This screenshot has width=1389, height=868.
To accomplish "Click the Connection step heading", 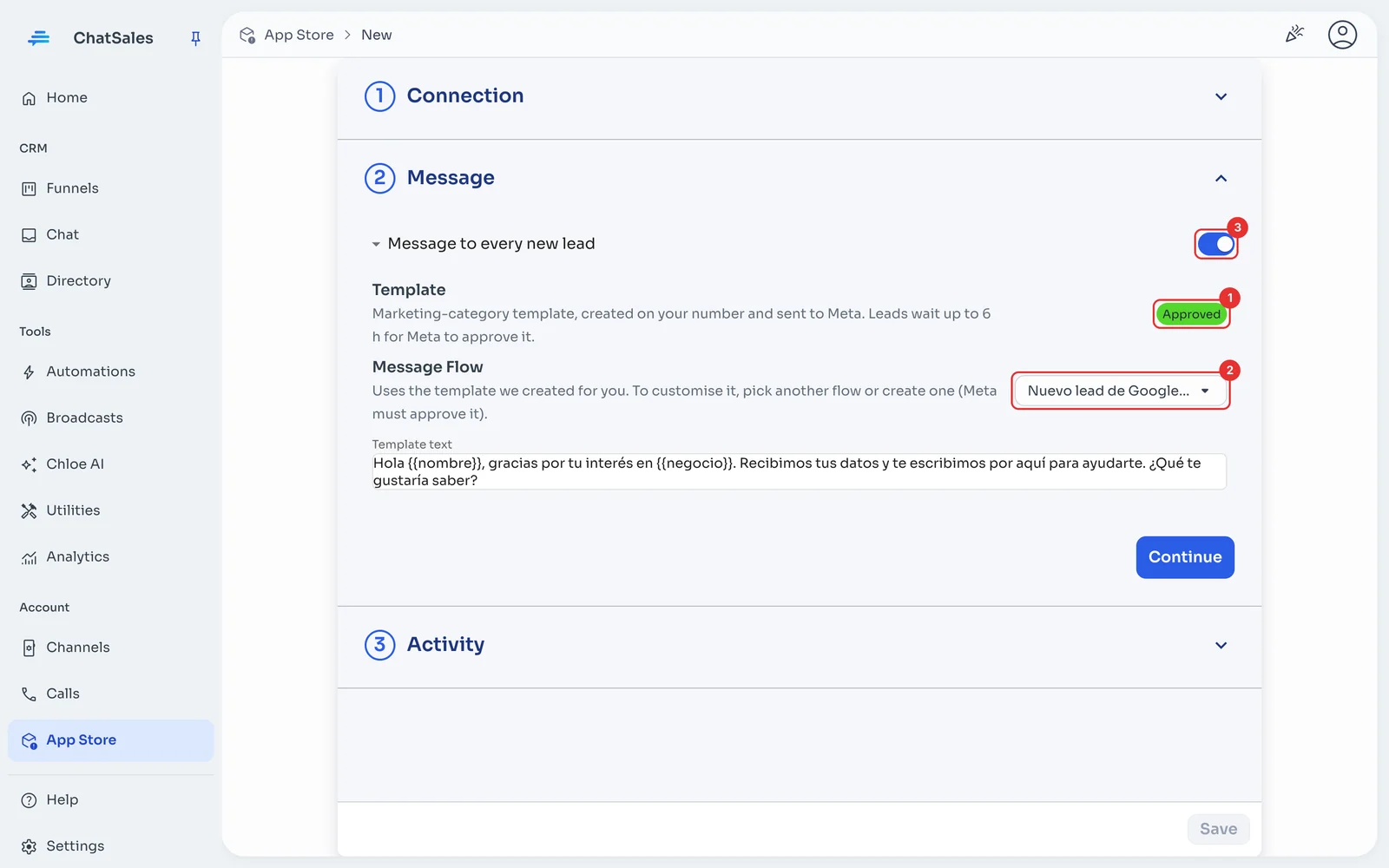I will pyautogui.click(x=465, y=95).
